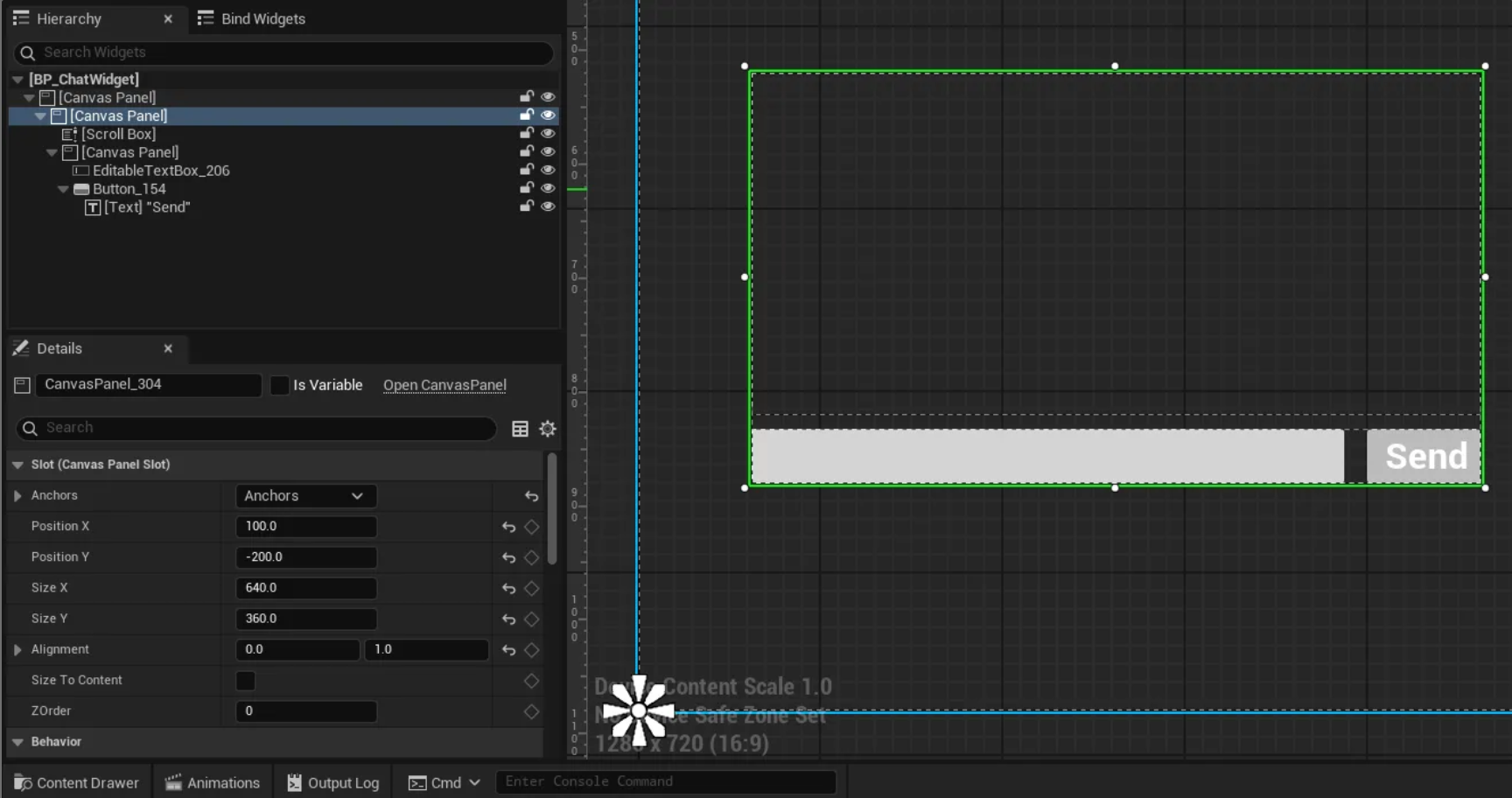Collapse the top Canvas Panel tree node
This screenshot has width=1512, height=798.
point(29,98)
